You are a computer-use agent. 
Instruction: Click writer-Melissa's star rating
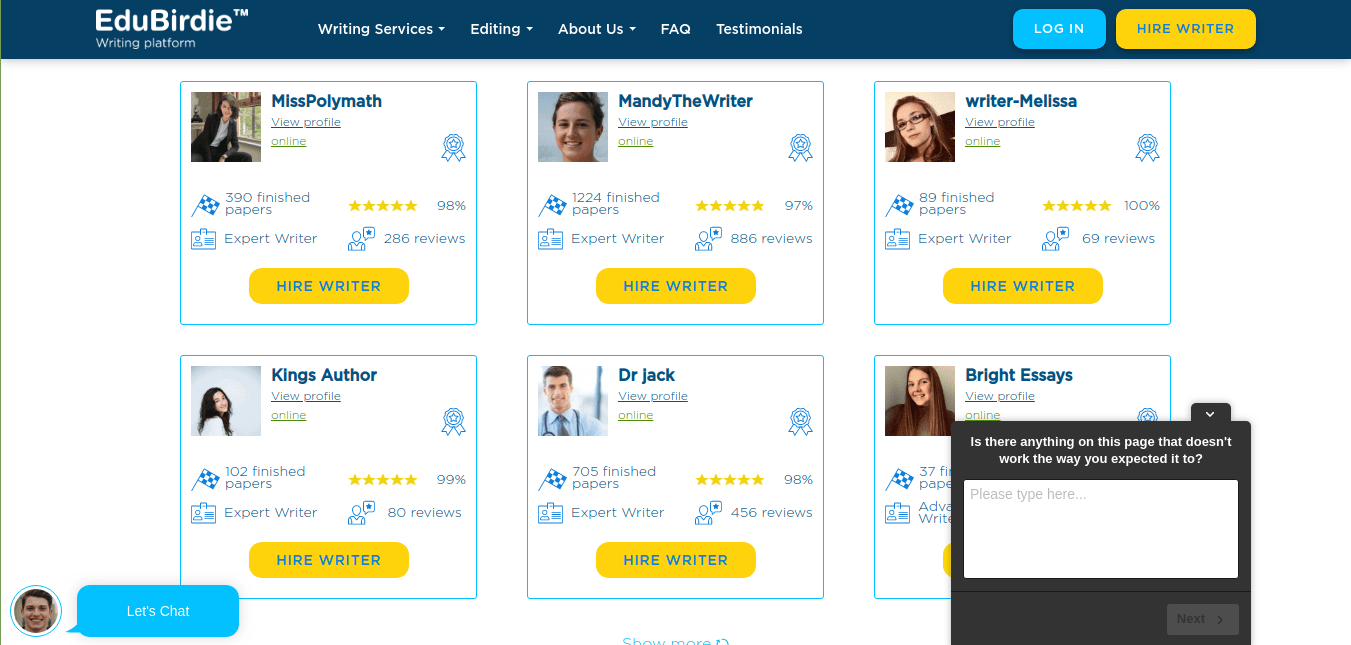1077,206
